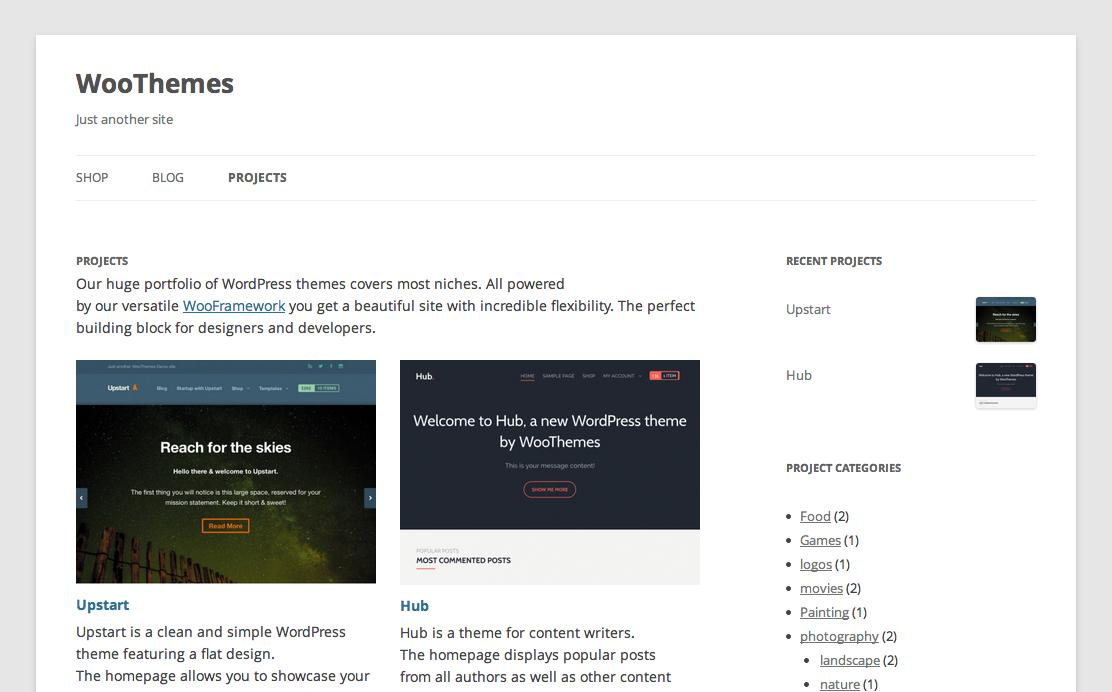Open the Hub project screenshot

[550, 472]
